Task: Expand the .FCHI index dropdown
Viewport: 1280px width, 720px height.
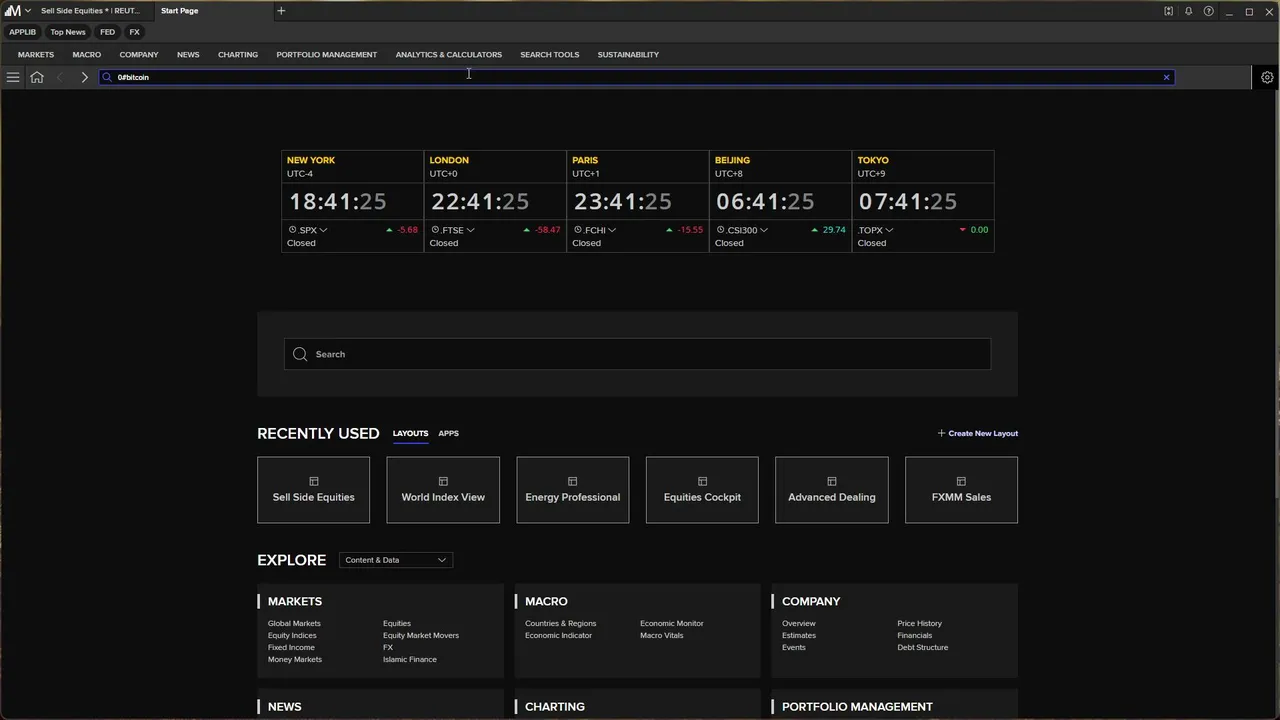Action: coord(612,230)
